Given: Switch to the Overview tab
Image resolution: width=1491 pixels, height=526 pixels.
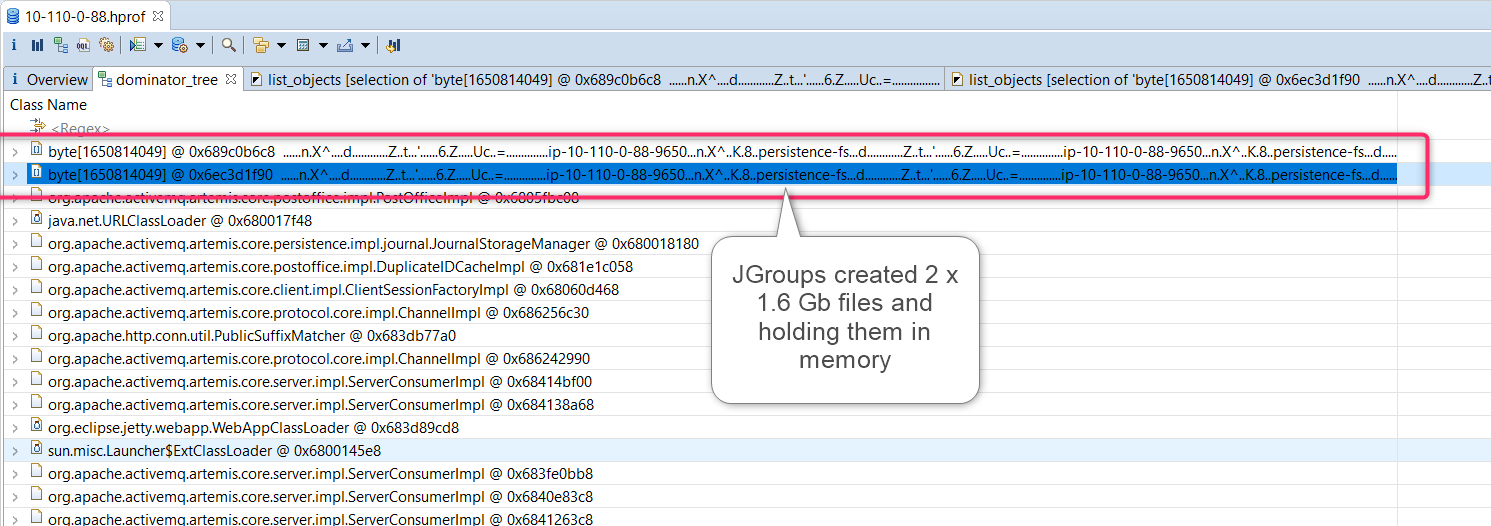Looking at the screenshot, I should 48,79.
